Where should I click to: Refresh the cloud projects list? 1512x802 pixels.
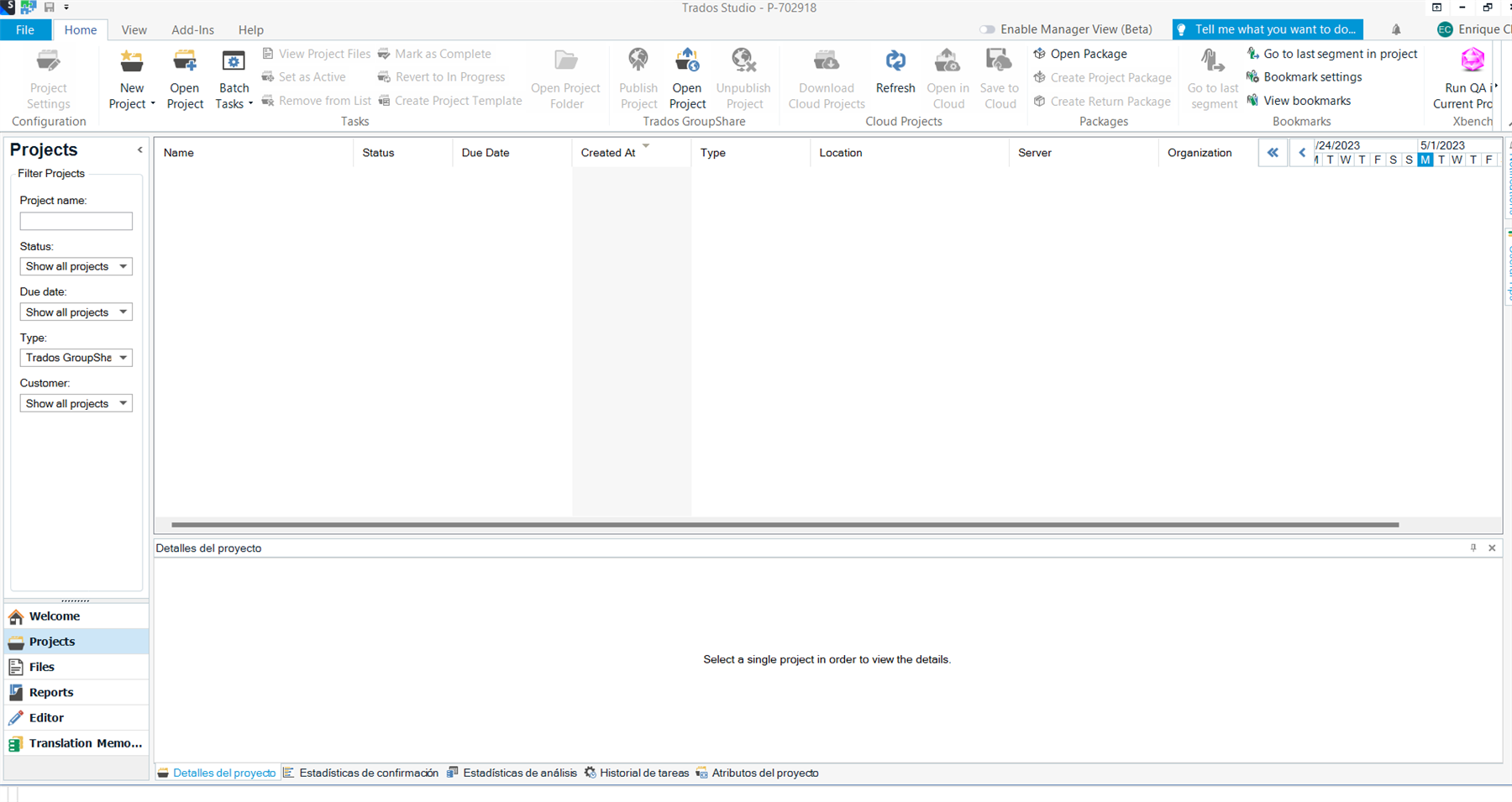(895, 71)
